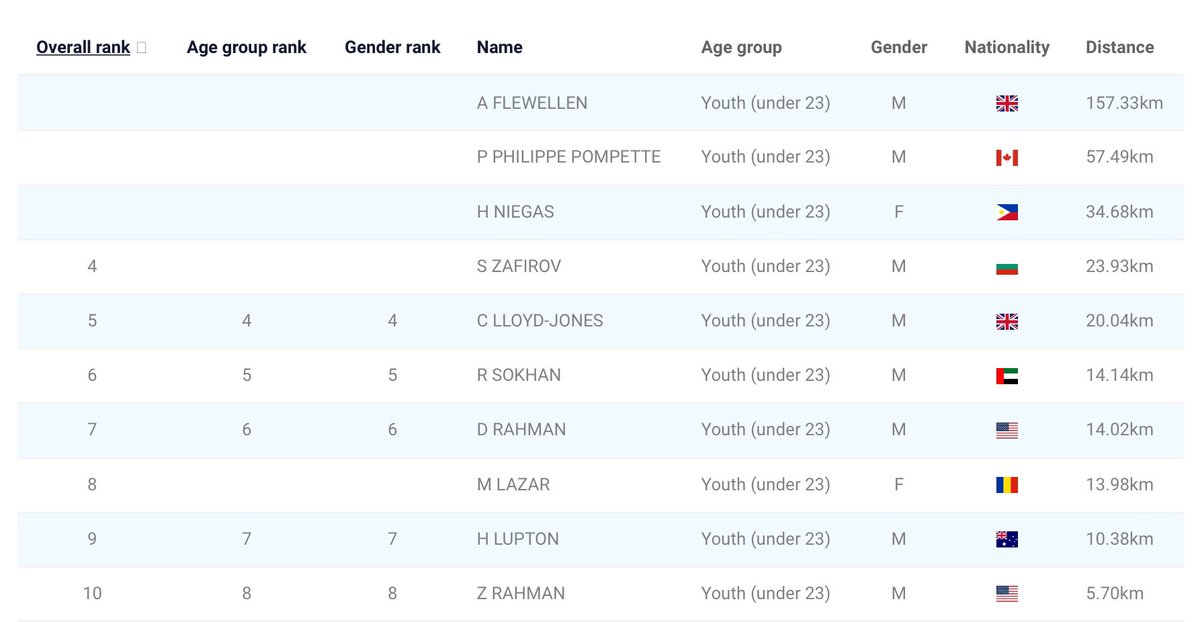Click the distance value 14.02km
Viewport: 1200px width, 622px height.
click(1120, 429)
